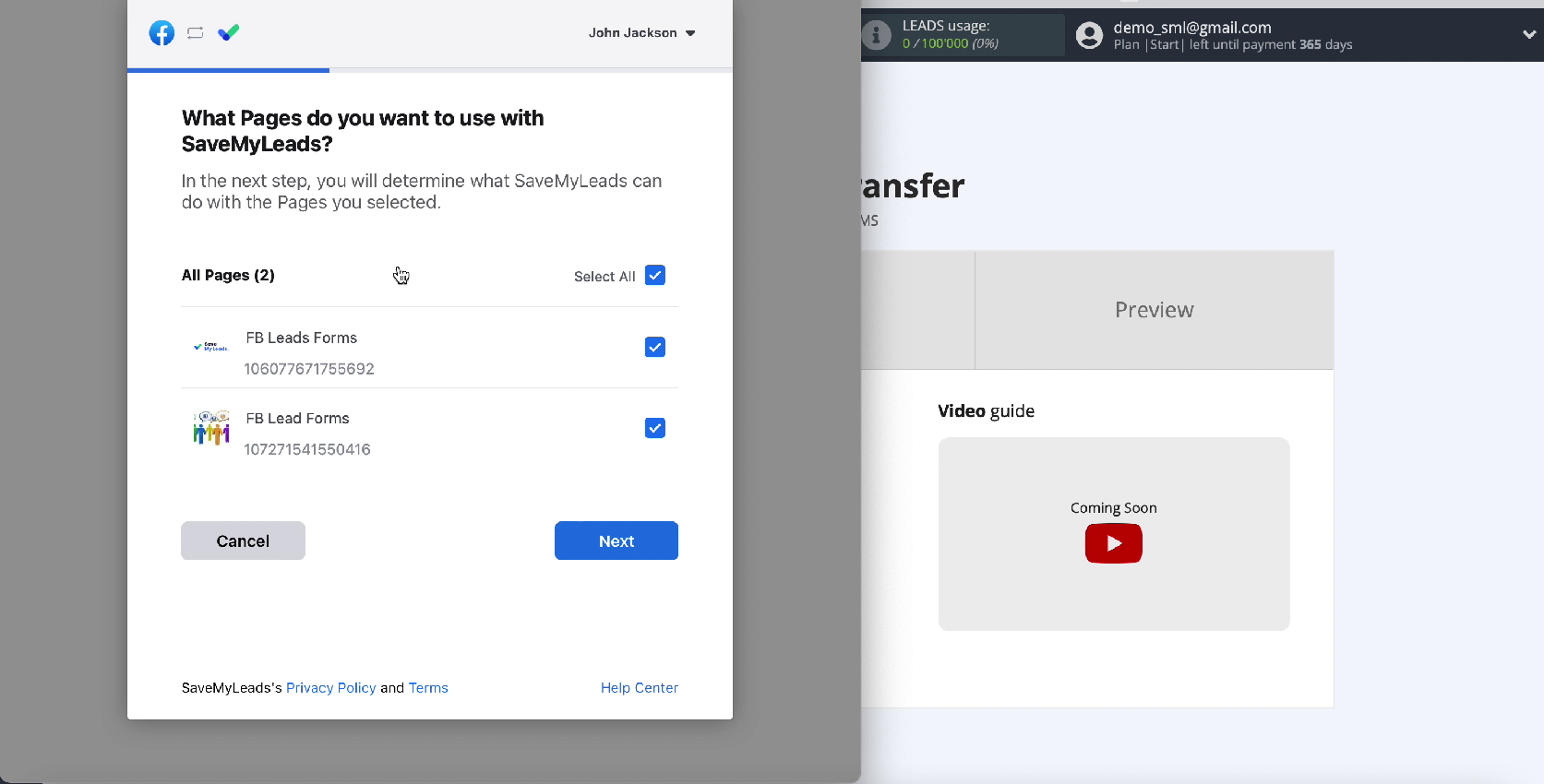
Task: Click the demo_sml@gmail.com account email
Action: (x=1192, y=28)
